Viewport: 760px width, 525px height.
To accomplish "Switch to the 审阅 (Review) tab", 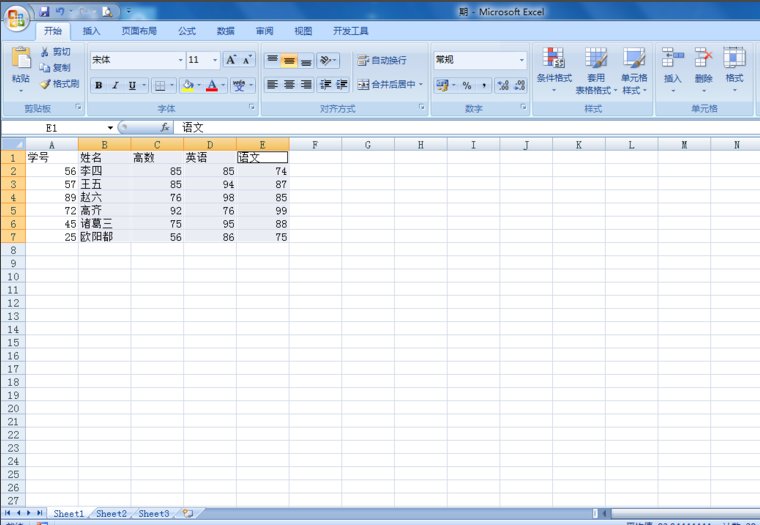I will tap(264, 31).
